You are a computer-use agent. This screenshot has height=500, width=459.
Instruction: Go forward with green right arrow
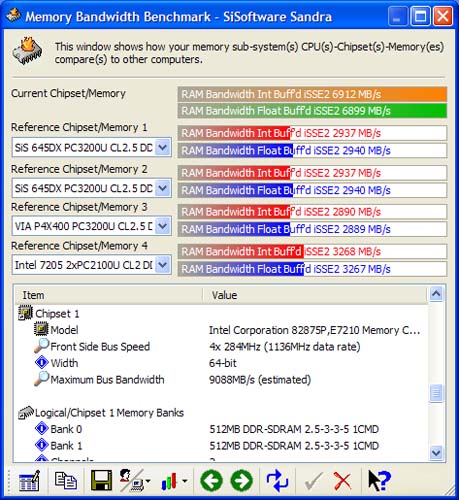pos(242,481)
